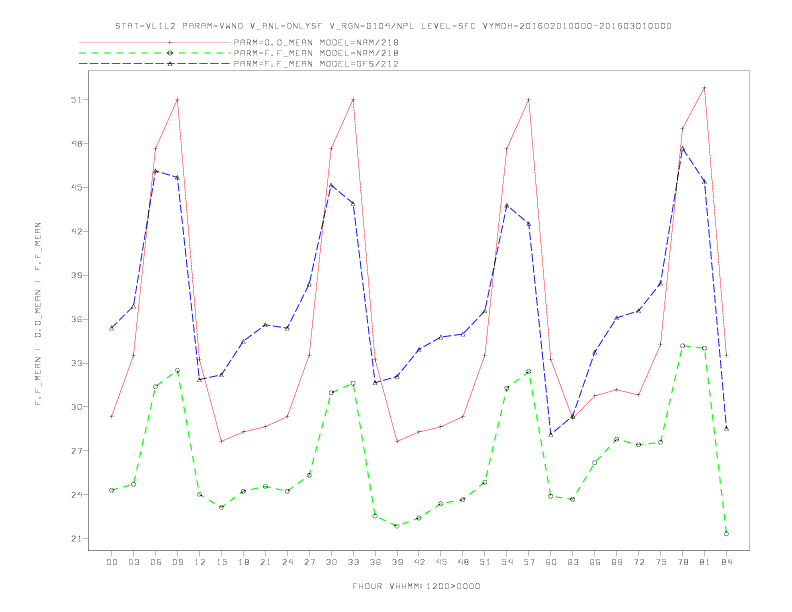Click the chart title line starting with STAT=VL1L2

click(x=393, y=26)
